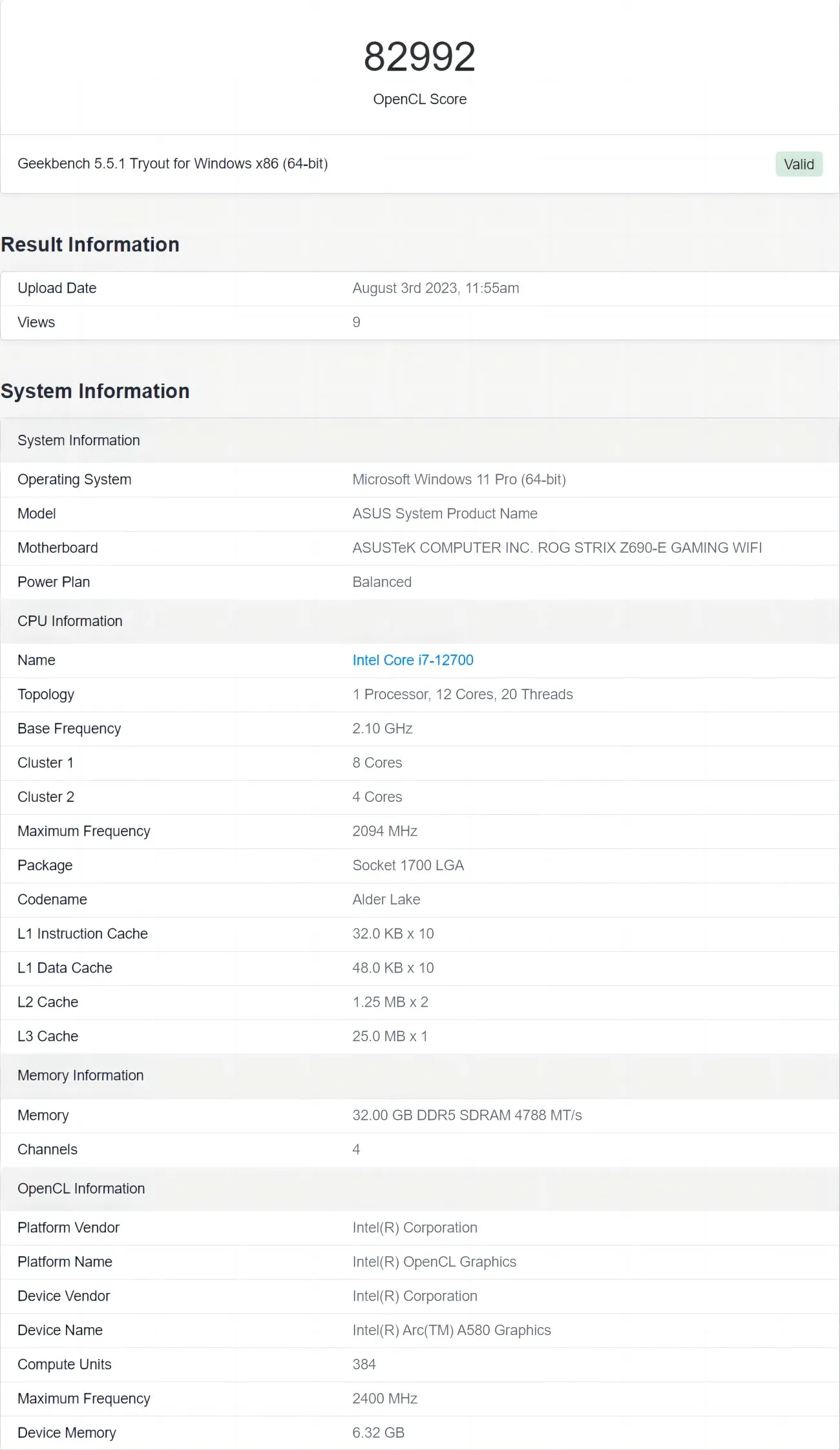The height and width of the screenshot is (1450, 840).
Task: Select the Compute Units value 384
Action: pos(364,1365)
